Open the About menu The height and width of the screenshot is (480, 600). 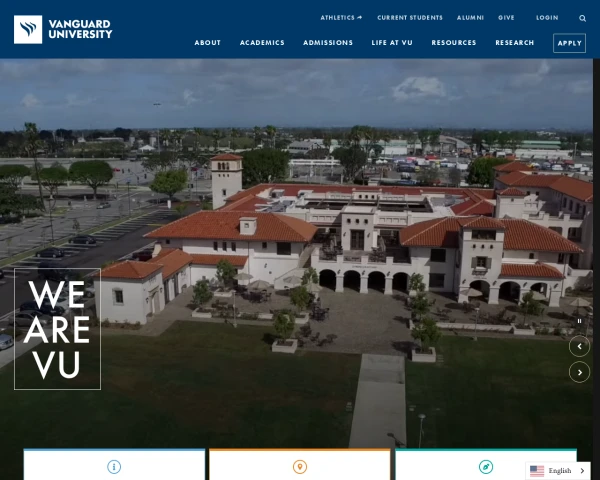(207, 43)
